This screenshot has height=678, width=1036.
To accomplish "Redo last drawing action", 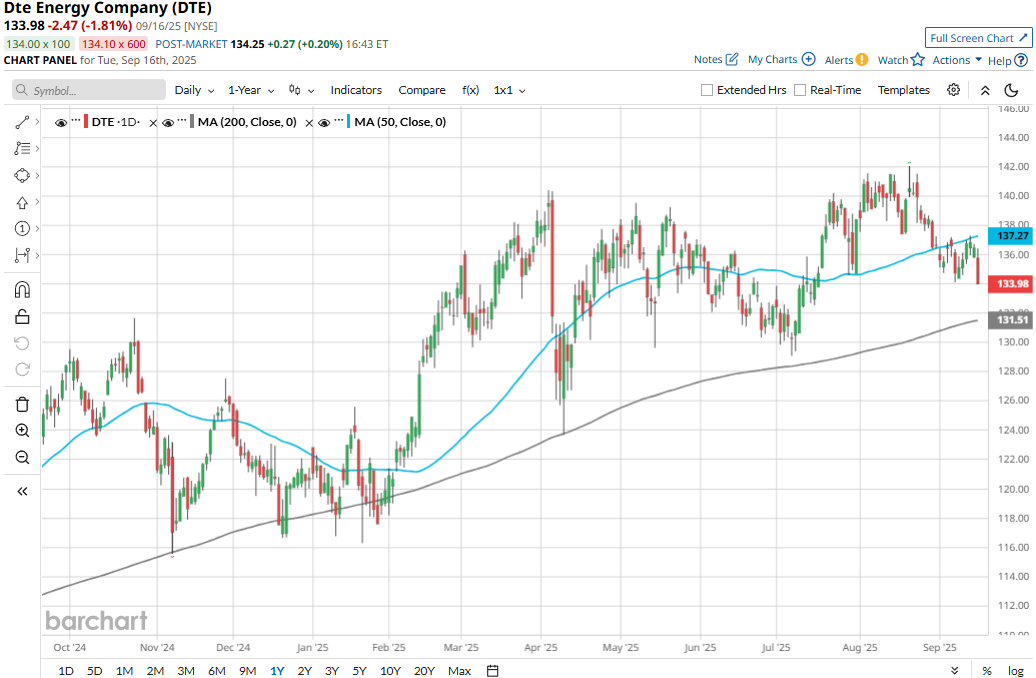I will 22,369.
